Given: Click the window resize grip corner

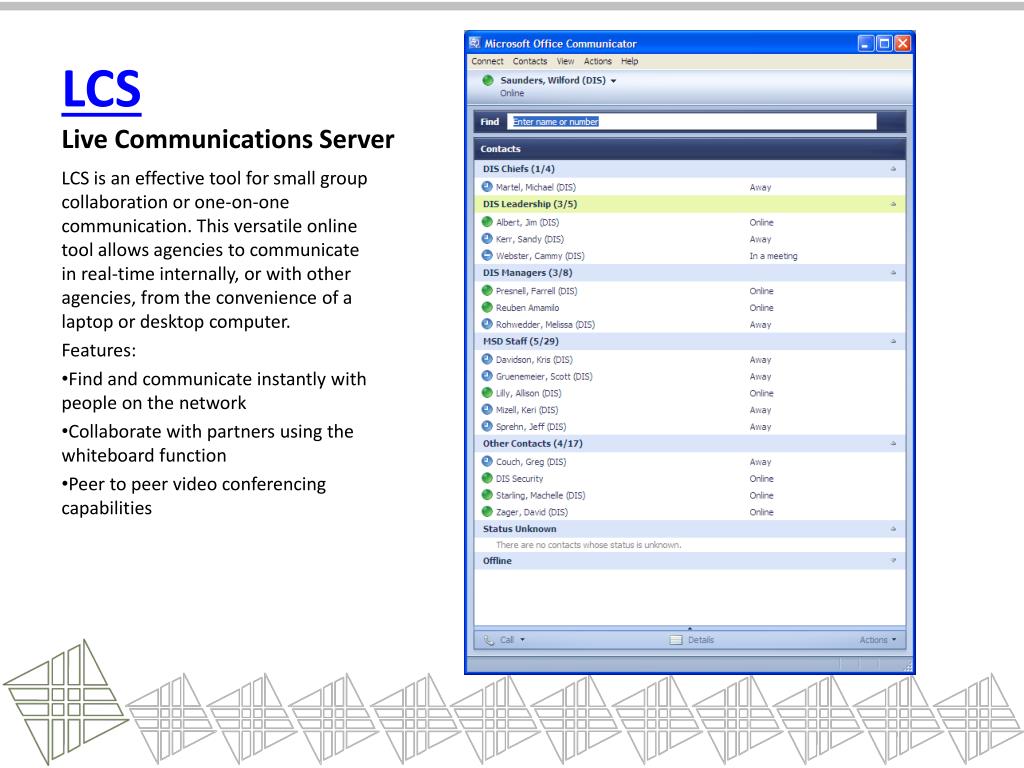Looking at the screenshot, I should pos(908,666).
